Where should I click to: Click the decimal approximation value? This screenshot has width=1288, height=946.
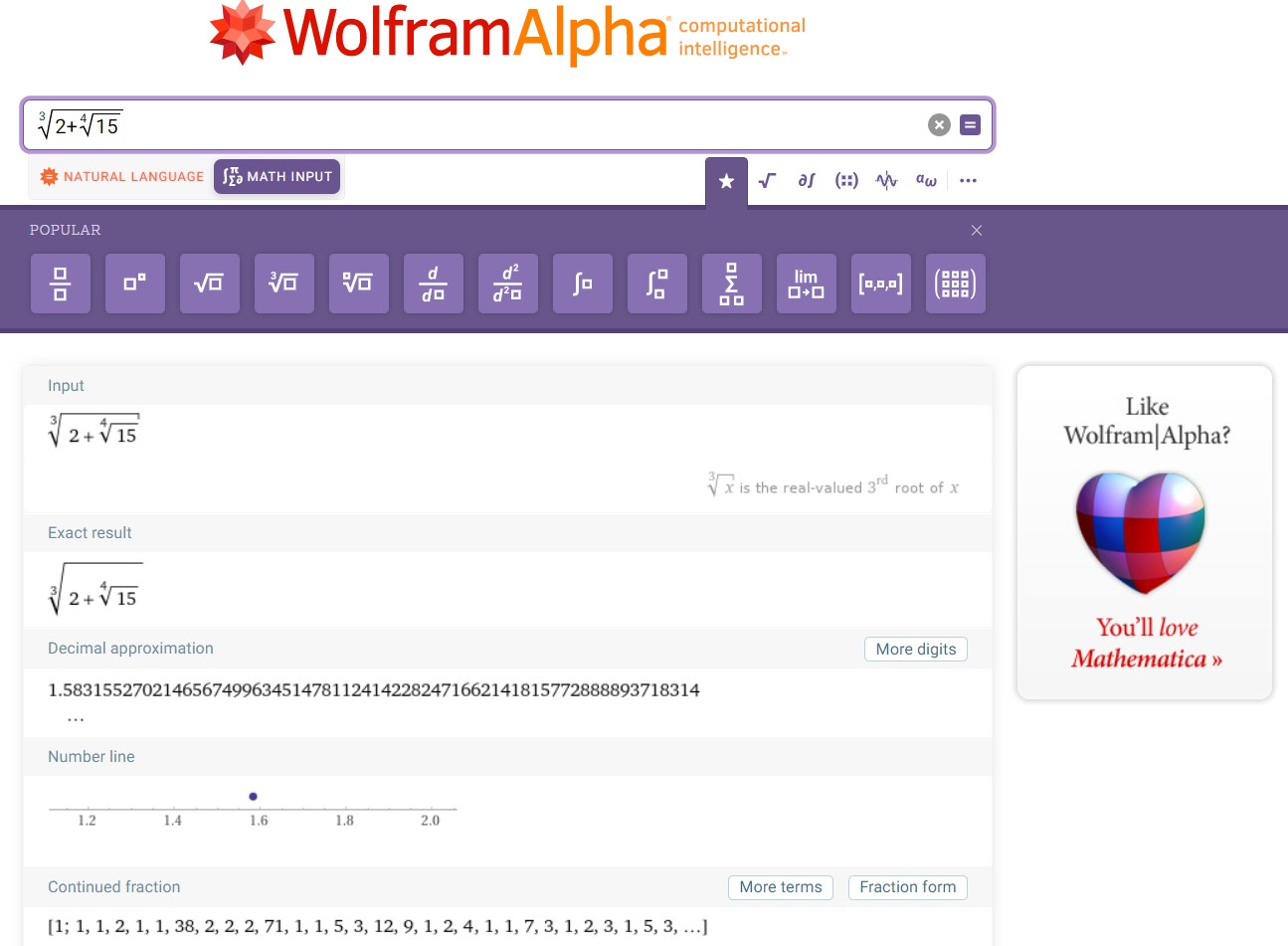[x=374, y=689]
